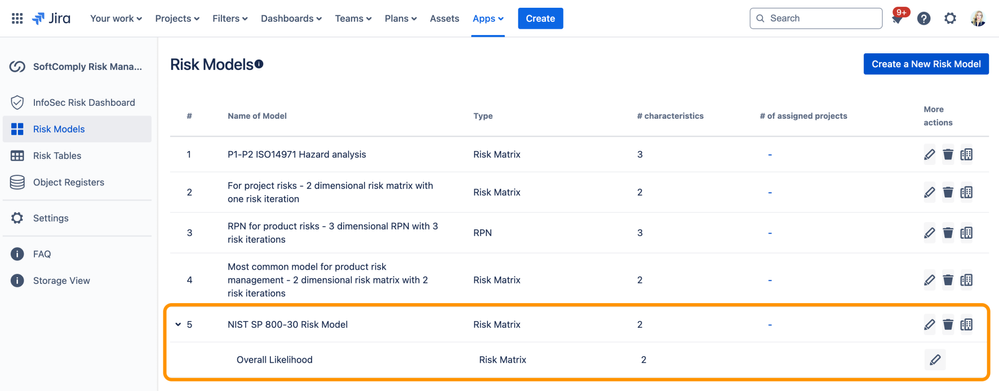Click the RPN type cell
Image resolution: width=999 pixels, height=391 pixels.
click(482, 233)
